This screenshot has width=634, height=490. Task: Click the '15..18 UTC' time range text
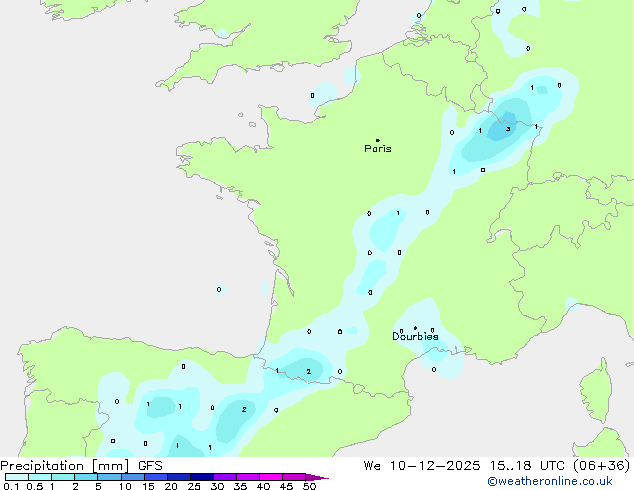pos(527,466)
